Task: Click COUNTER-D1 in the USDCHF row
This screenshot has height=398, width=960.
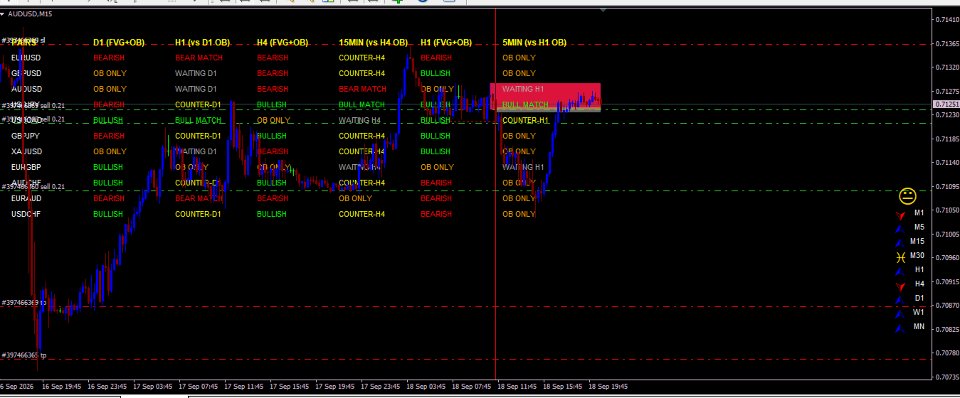Action: pyautogui.click(x=198, y=214)
